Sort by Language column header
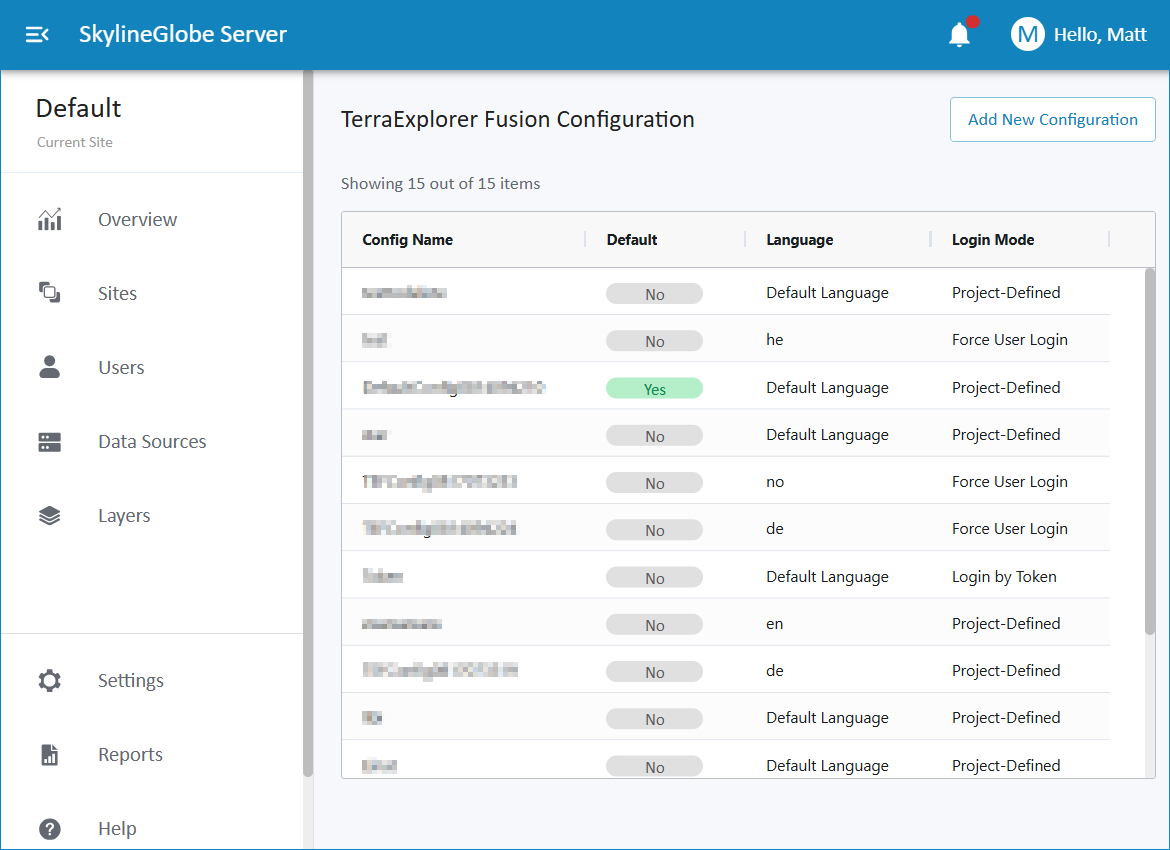 coord(799,240)
